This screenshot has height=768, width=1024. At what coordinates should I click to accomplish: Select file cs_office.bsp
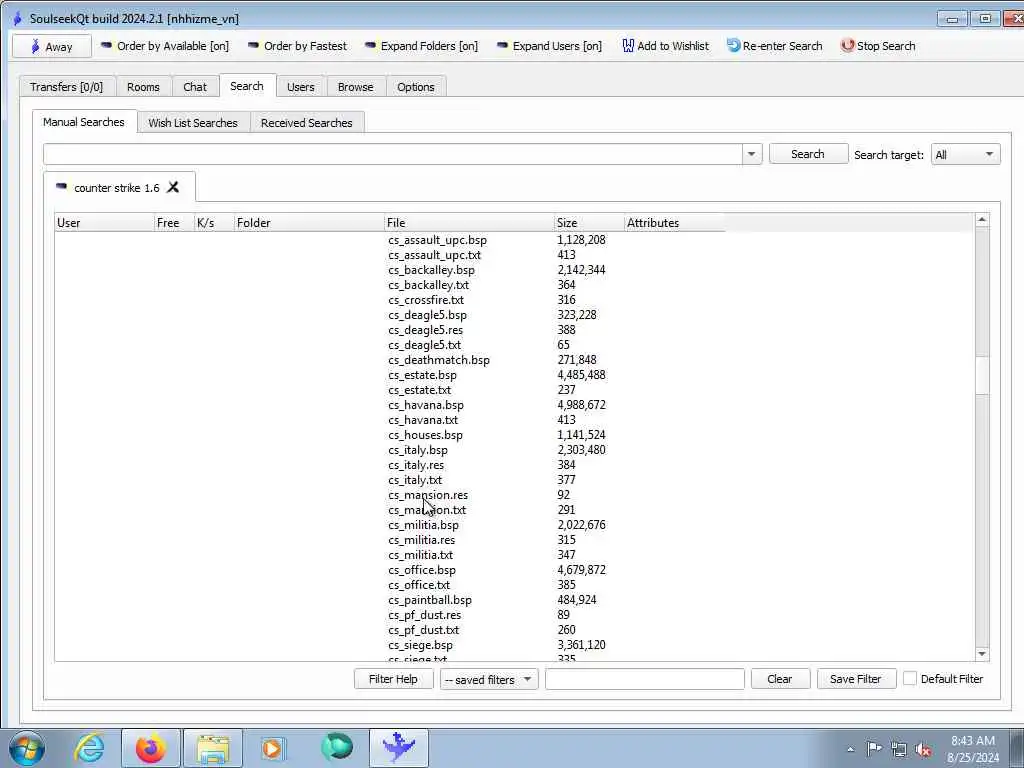(x=422, y=570)
